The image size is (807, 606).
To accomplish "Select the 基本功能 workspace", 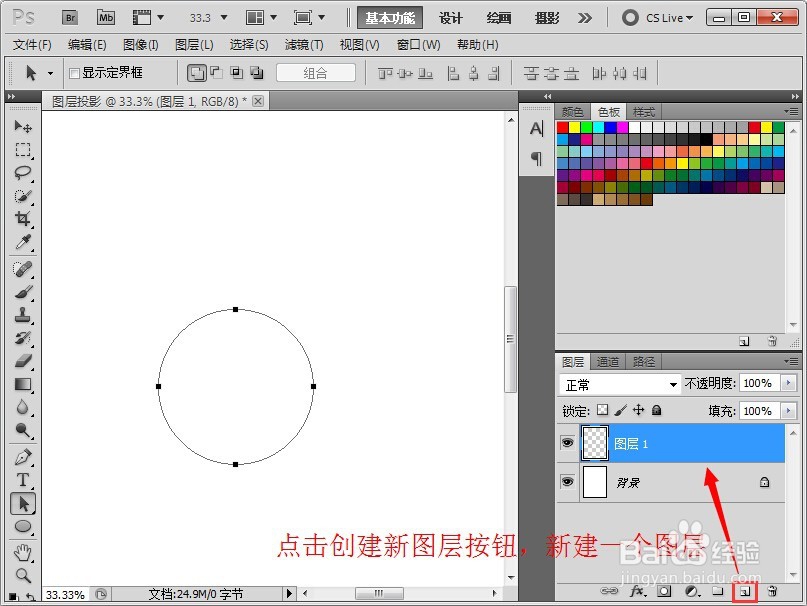I will (x=390, y=18).
